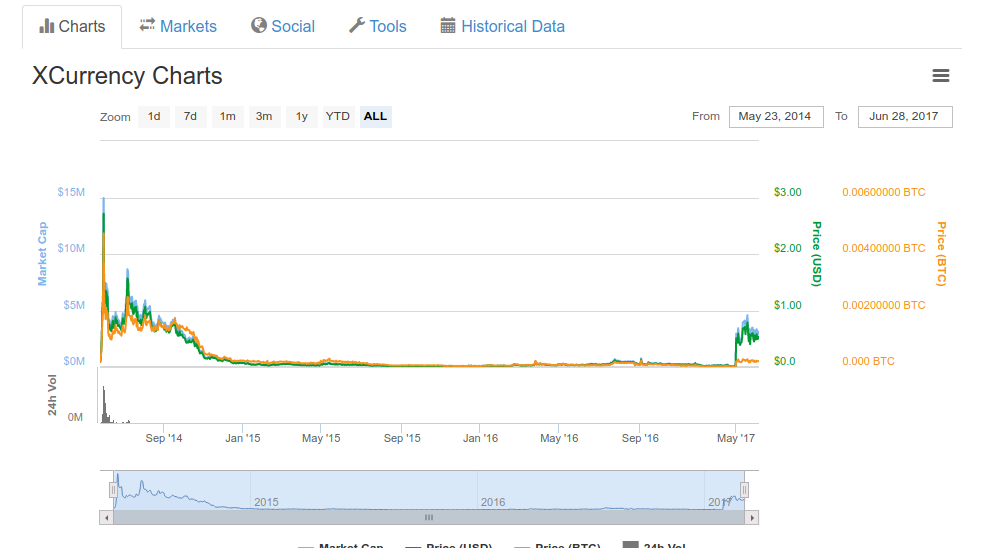Click the 2016 marker in the navigator
This screenshot has height=548, width=984.
pos(493,502)
